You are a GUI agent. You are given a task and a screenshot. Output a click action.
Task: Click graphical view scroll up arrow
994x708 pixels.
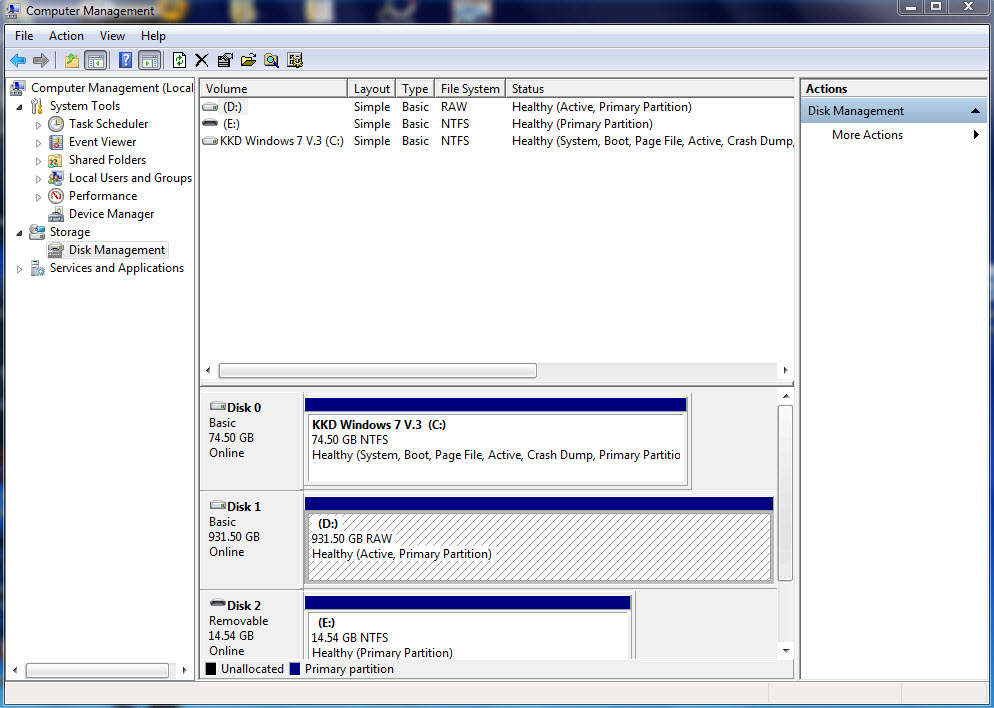click(786, 397)
